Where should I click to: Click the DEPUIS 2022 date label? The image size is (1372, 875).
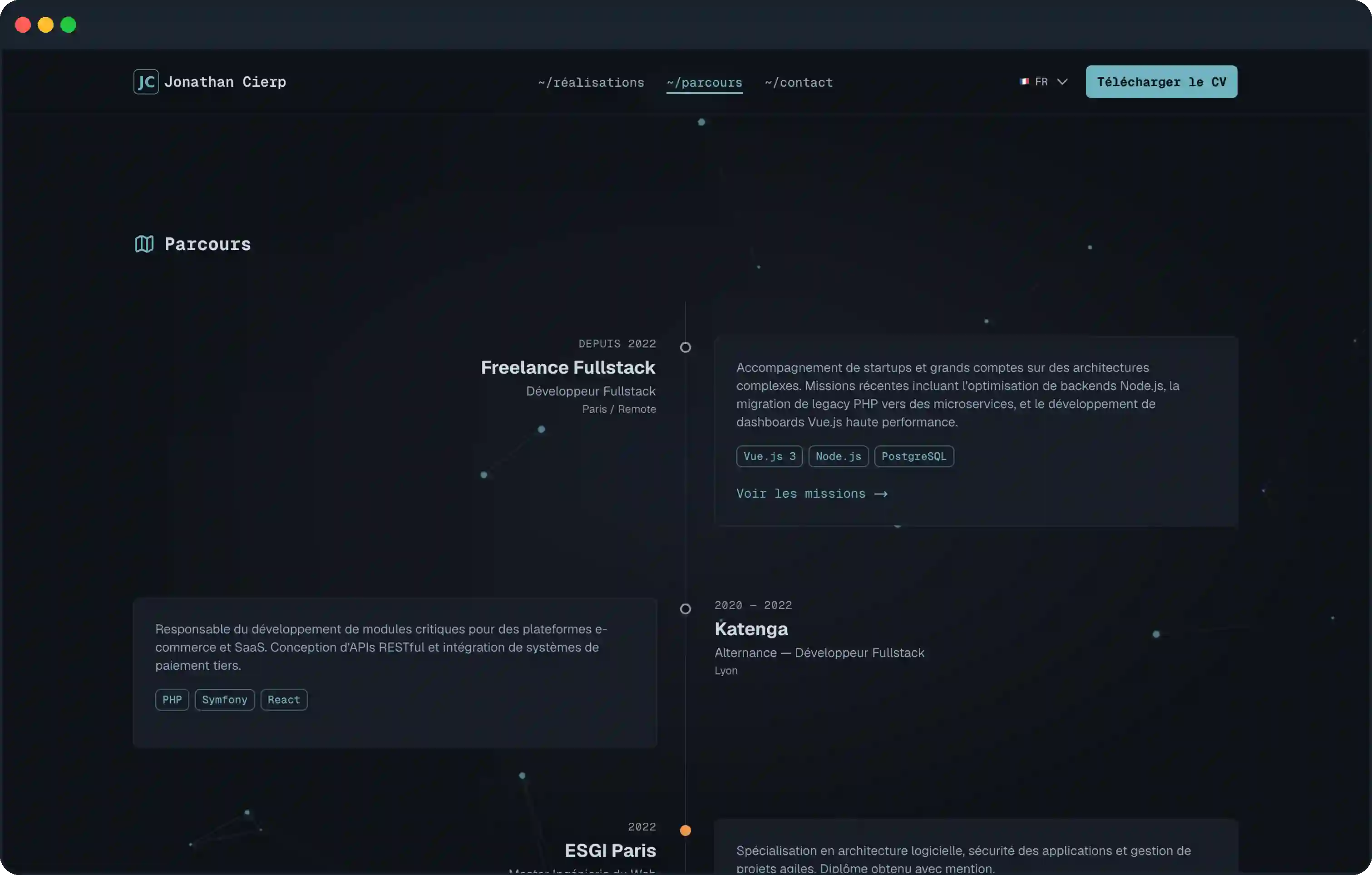(x=617, y=344)
